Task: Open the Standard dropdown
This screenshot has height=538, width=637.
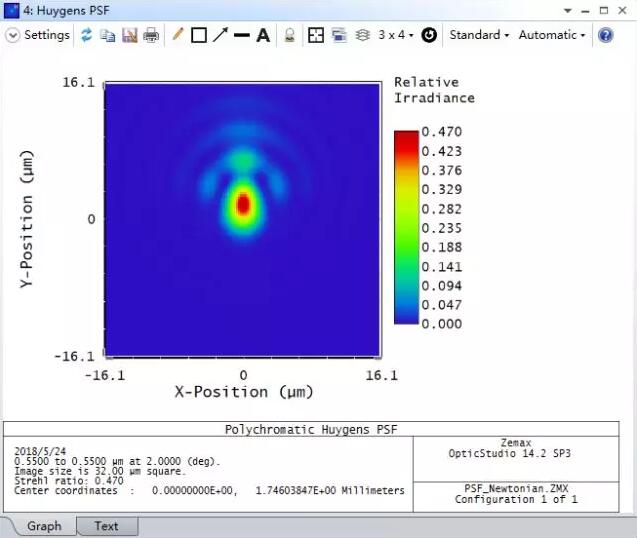Action: [479, 35]
